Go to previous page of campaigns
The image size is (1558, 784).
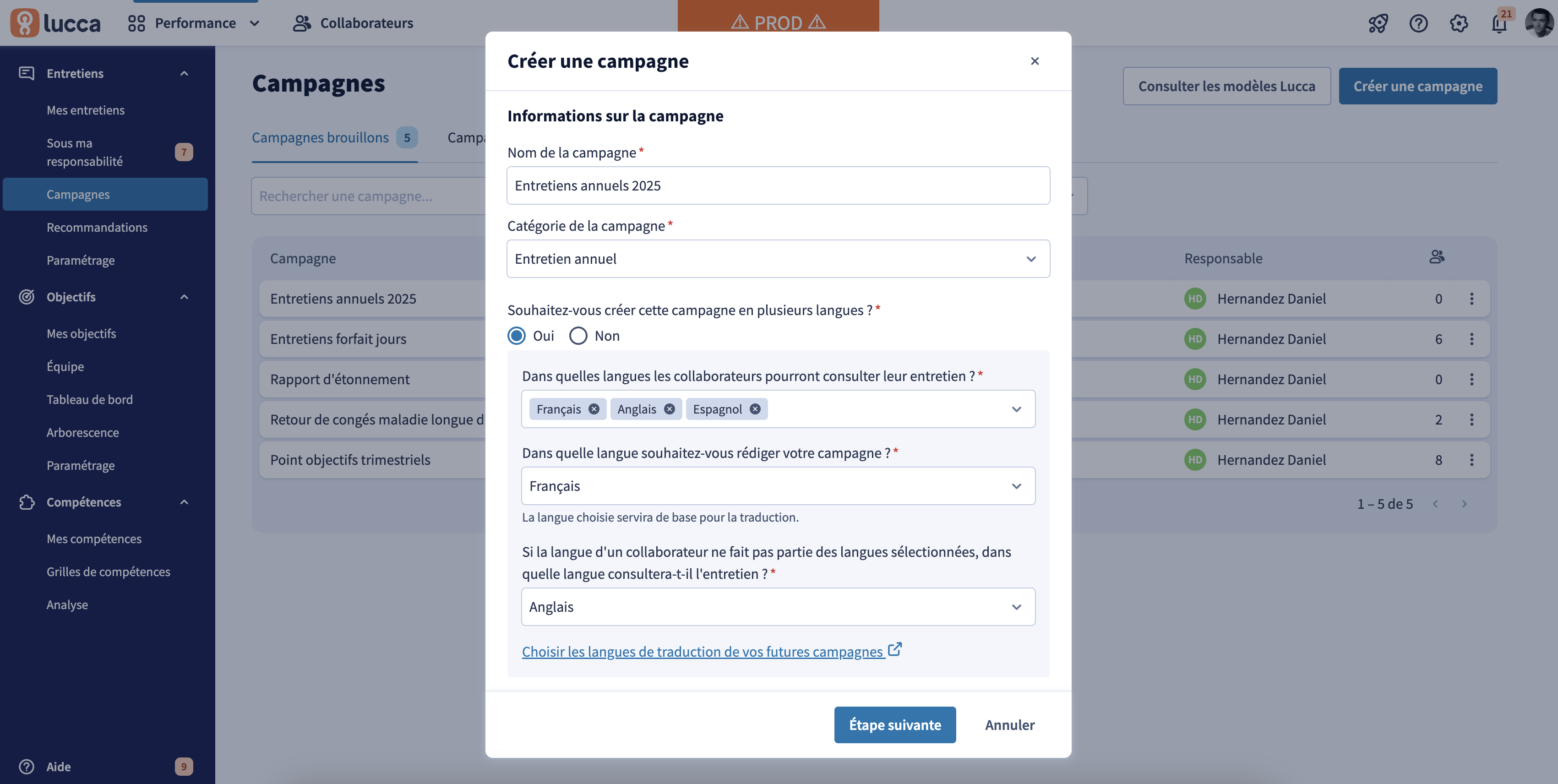coord(1435,504)
